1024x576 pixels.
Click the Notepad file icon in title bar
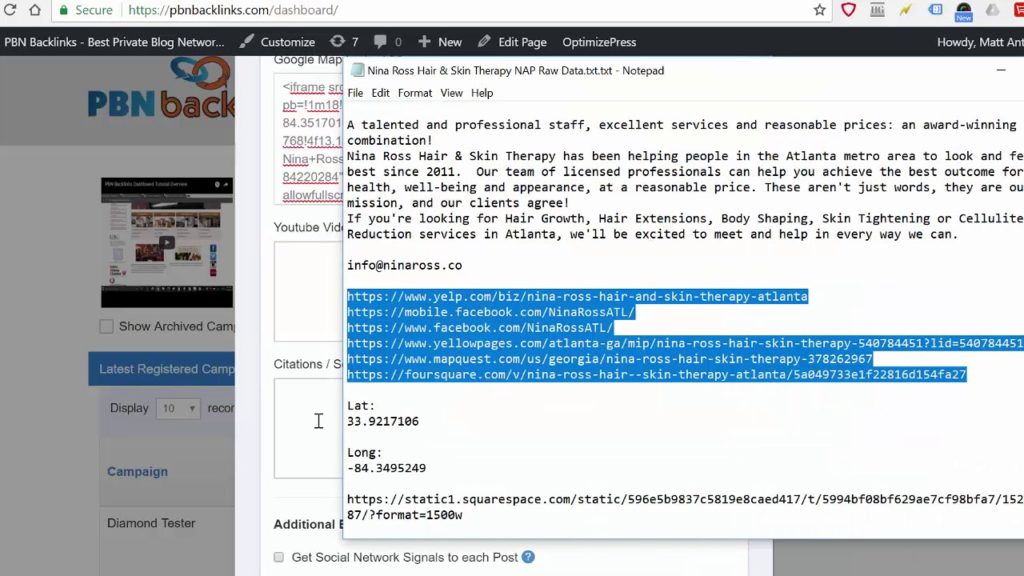357,70
